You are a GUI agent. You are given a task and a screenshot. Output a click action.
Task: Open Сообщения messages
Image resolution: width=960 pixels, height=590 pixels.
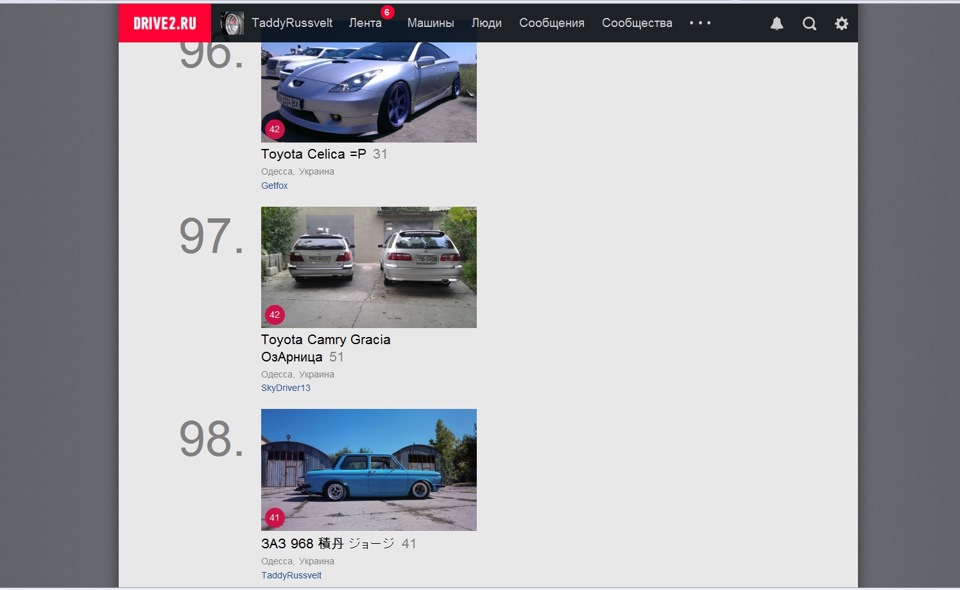tap(552, 23)
